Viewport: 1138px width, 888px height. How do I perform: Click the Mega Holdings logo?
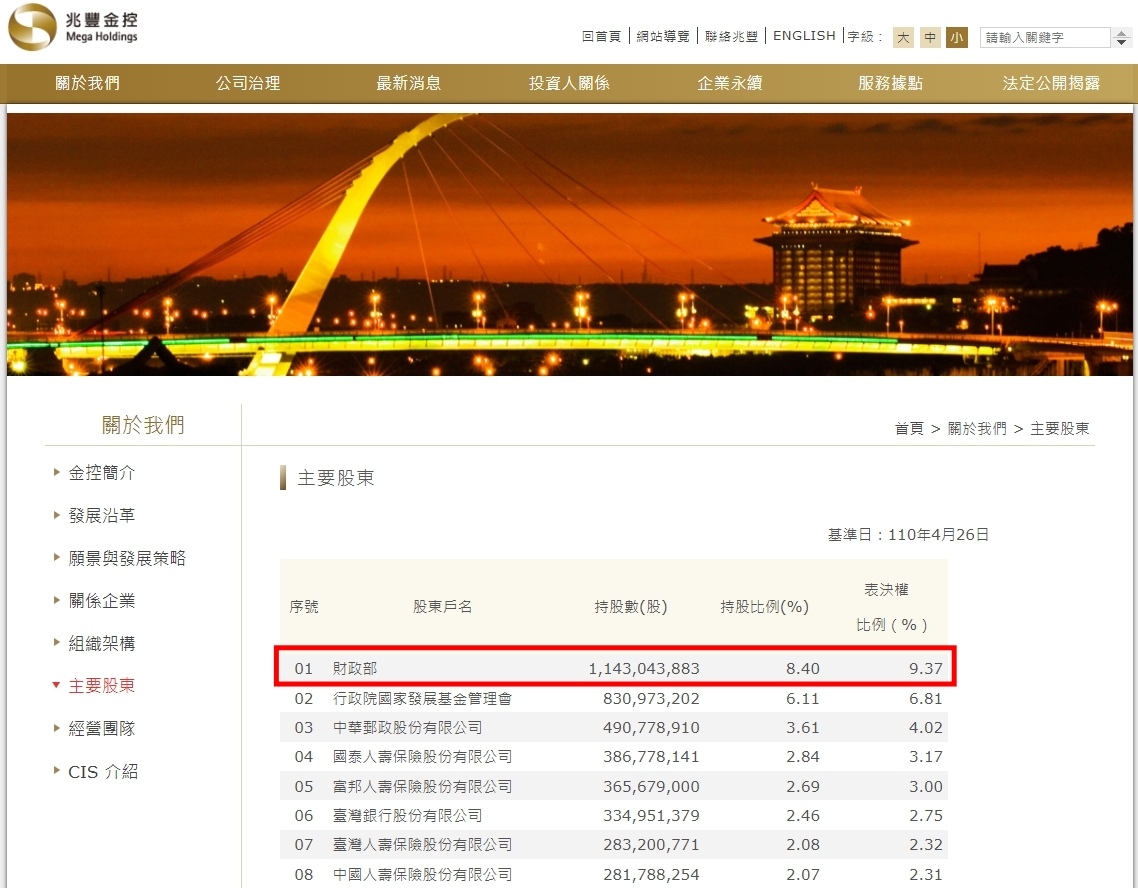click(x=73, y=28)
